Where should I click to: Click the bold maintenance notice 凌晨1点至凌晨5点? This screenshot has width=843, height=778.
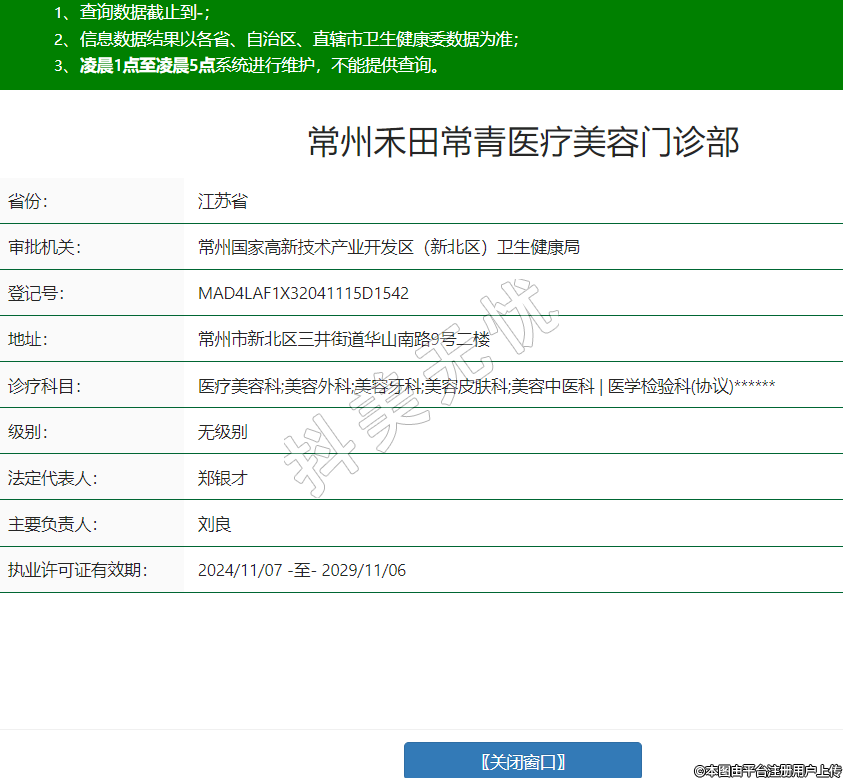(147, 66)
